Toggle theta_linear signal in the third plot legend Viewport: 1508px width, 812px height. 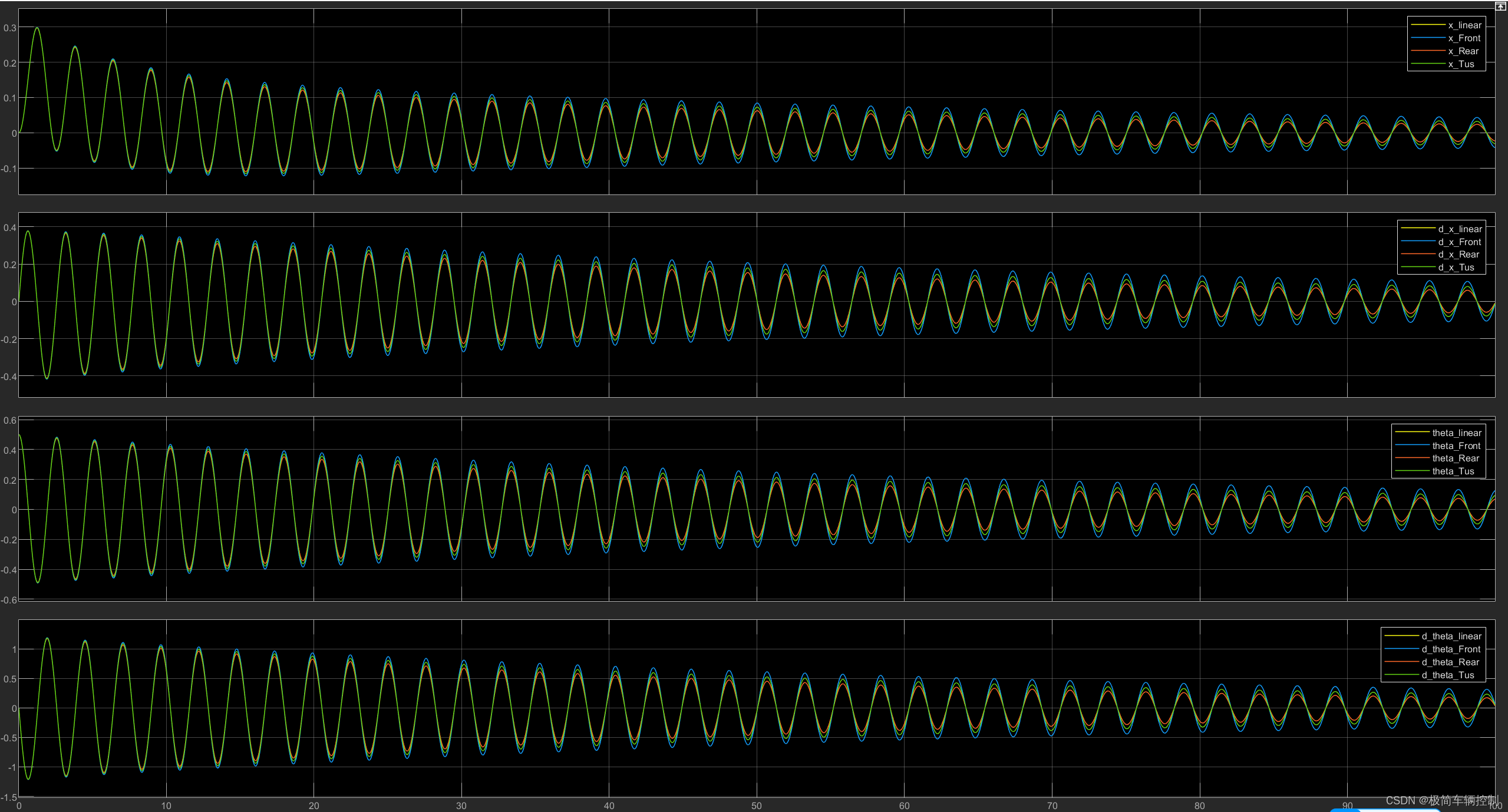1438,433
